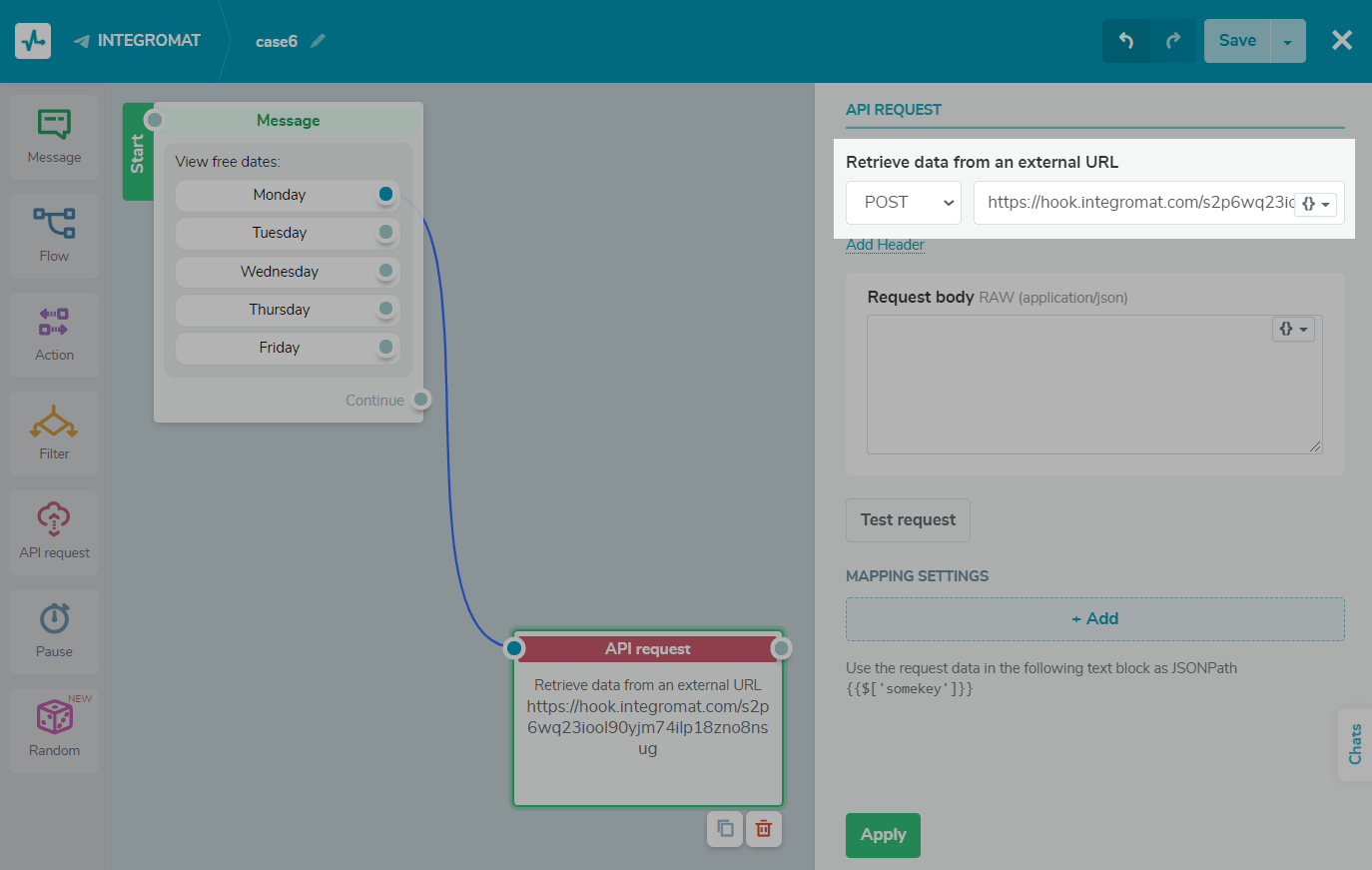
Task: Click the app logo pulse icon
Action: pos(33,41)
